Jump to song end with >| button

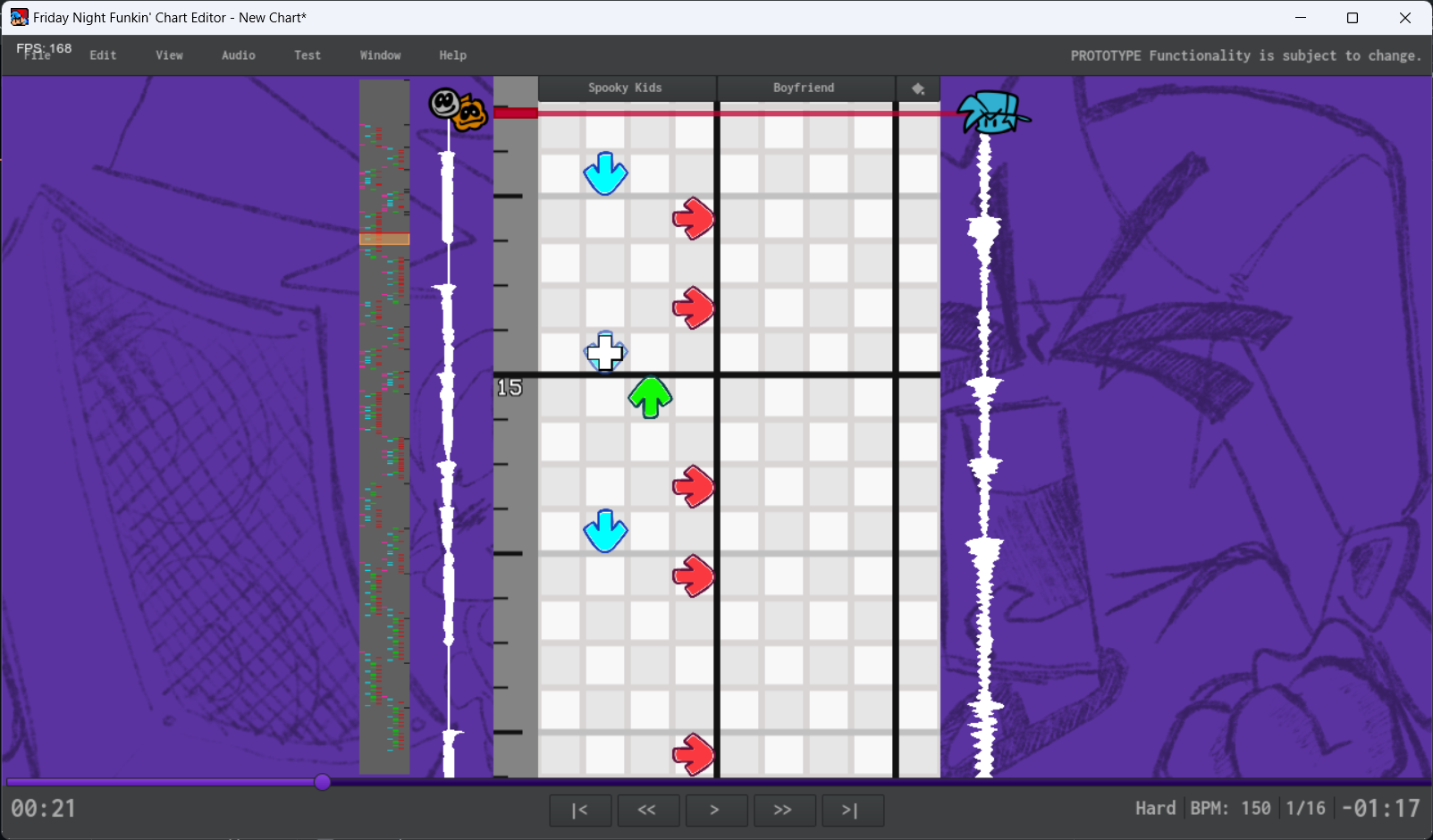point(851,811)
